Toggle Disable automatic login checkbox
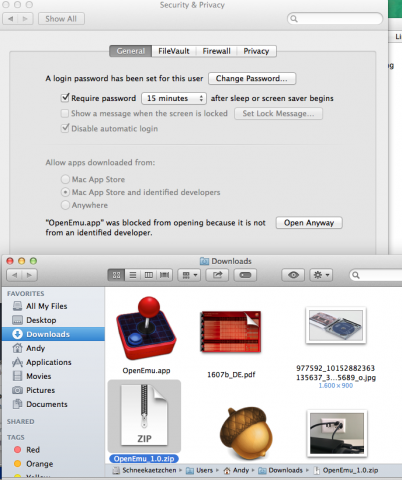Viewport: 402px width, 480px height. click(x=65, y=128)
